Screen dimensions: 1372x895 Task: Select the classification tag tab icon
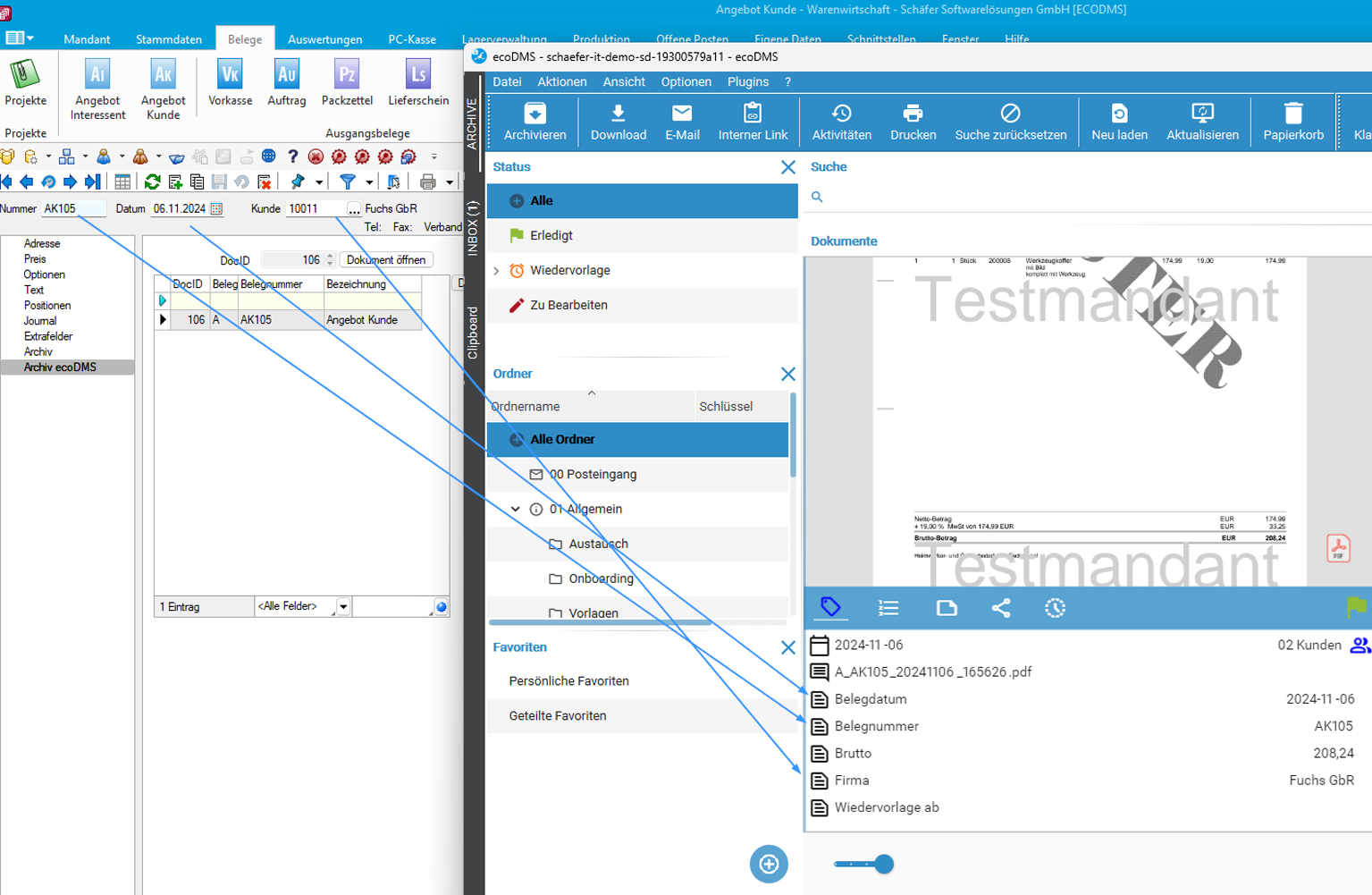click(830, 608)
